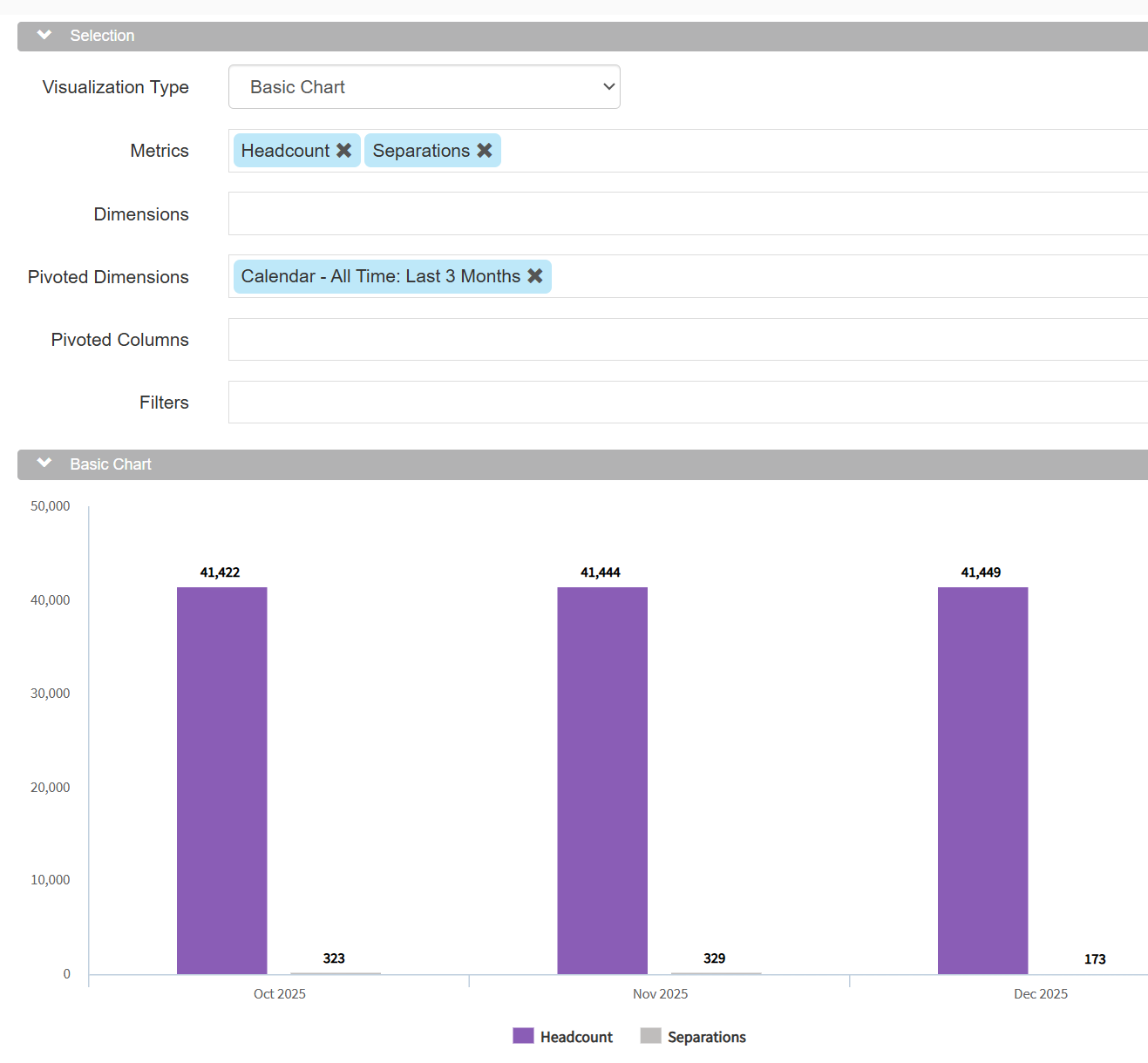Click the Selection panel header title
Viewport: 1148px width, 1063px height.
[102, 36]
